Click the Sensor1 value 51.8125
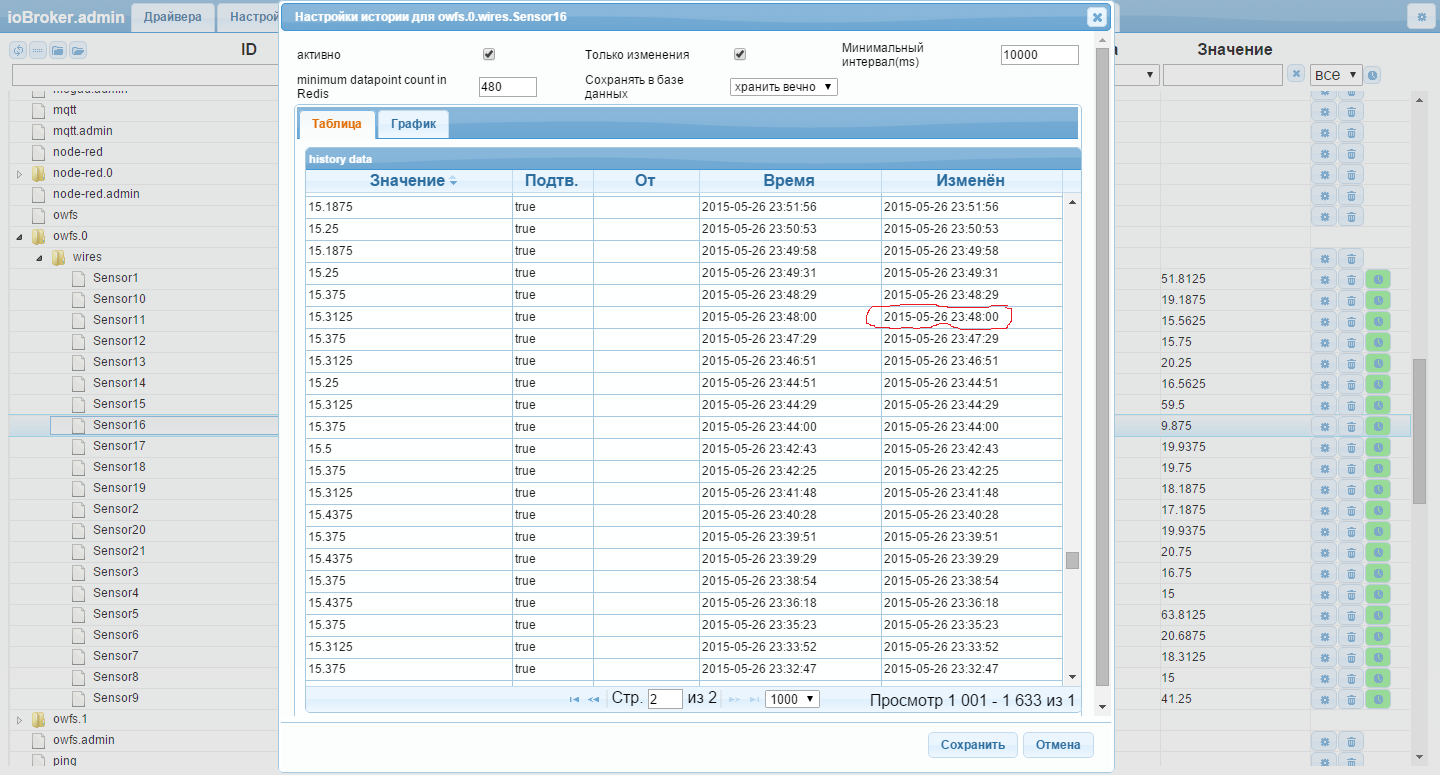 coord(1183,279)
